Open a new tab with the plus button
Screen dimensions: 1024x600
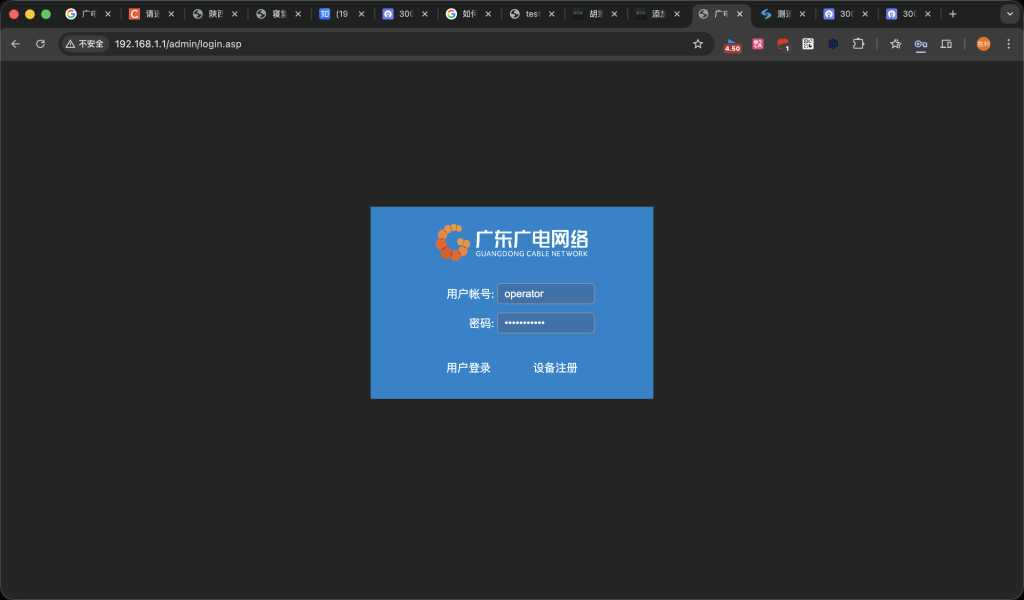[953, 14]
